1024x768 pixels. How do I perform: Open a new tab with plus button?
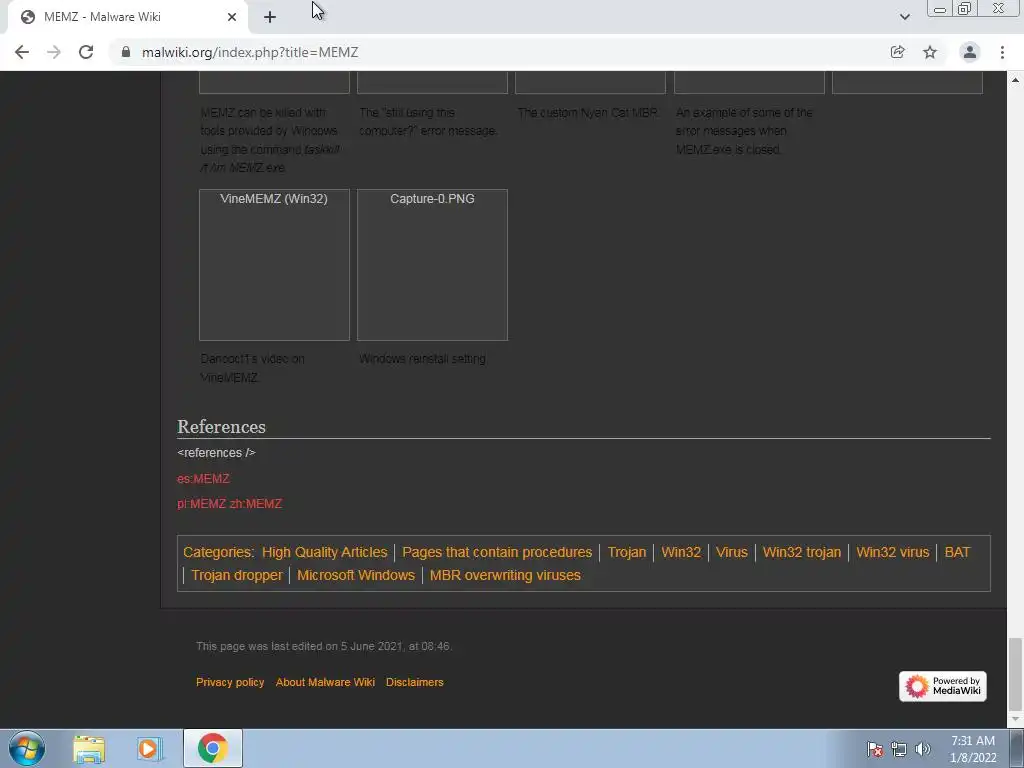click(270, 17)
